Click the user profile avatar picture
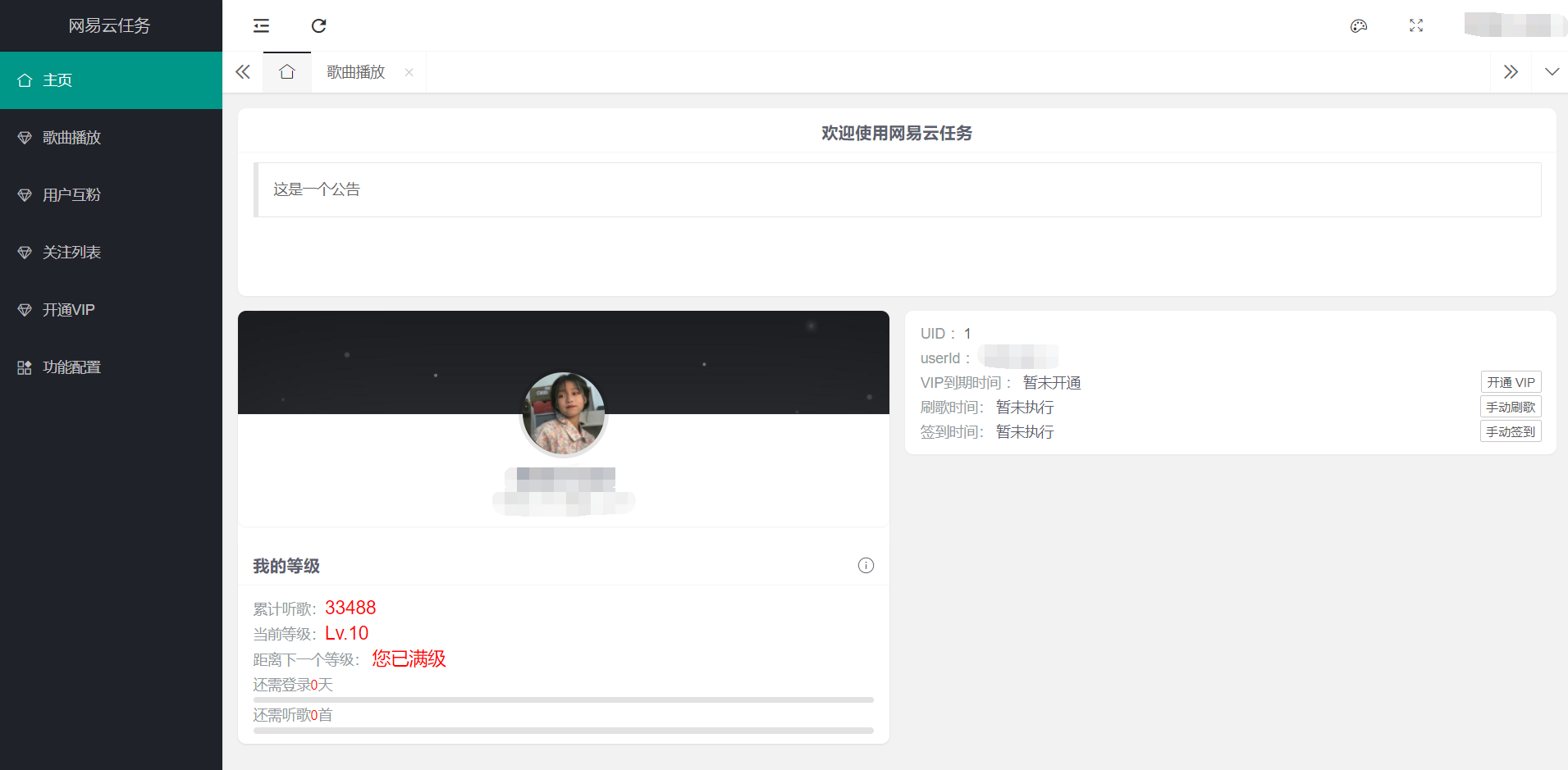The height and width of the screenshot is (770, 1568). (x=563, y=413)
